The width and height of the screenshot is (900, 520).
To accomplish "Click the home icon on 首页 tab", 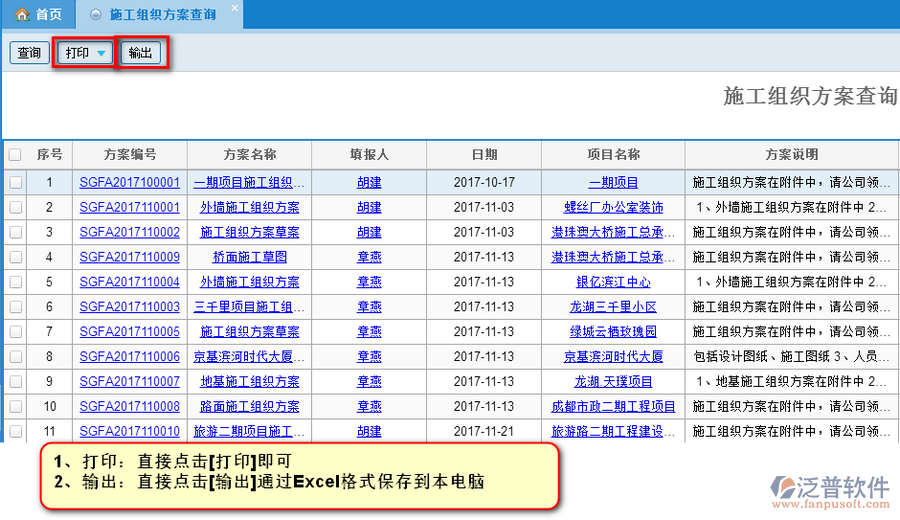I will tap(21, 15).
